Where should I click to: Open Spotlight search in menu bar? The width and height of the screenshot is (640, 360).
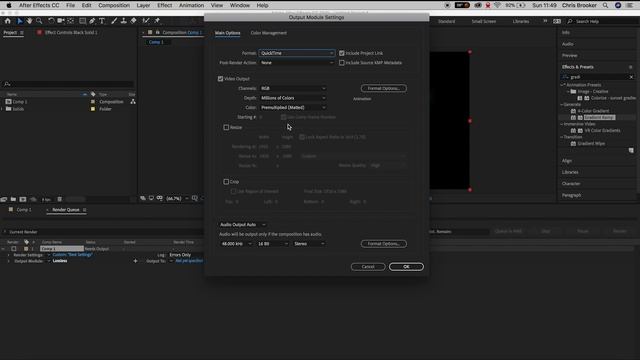tap(605, 5)
